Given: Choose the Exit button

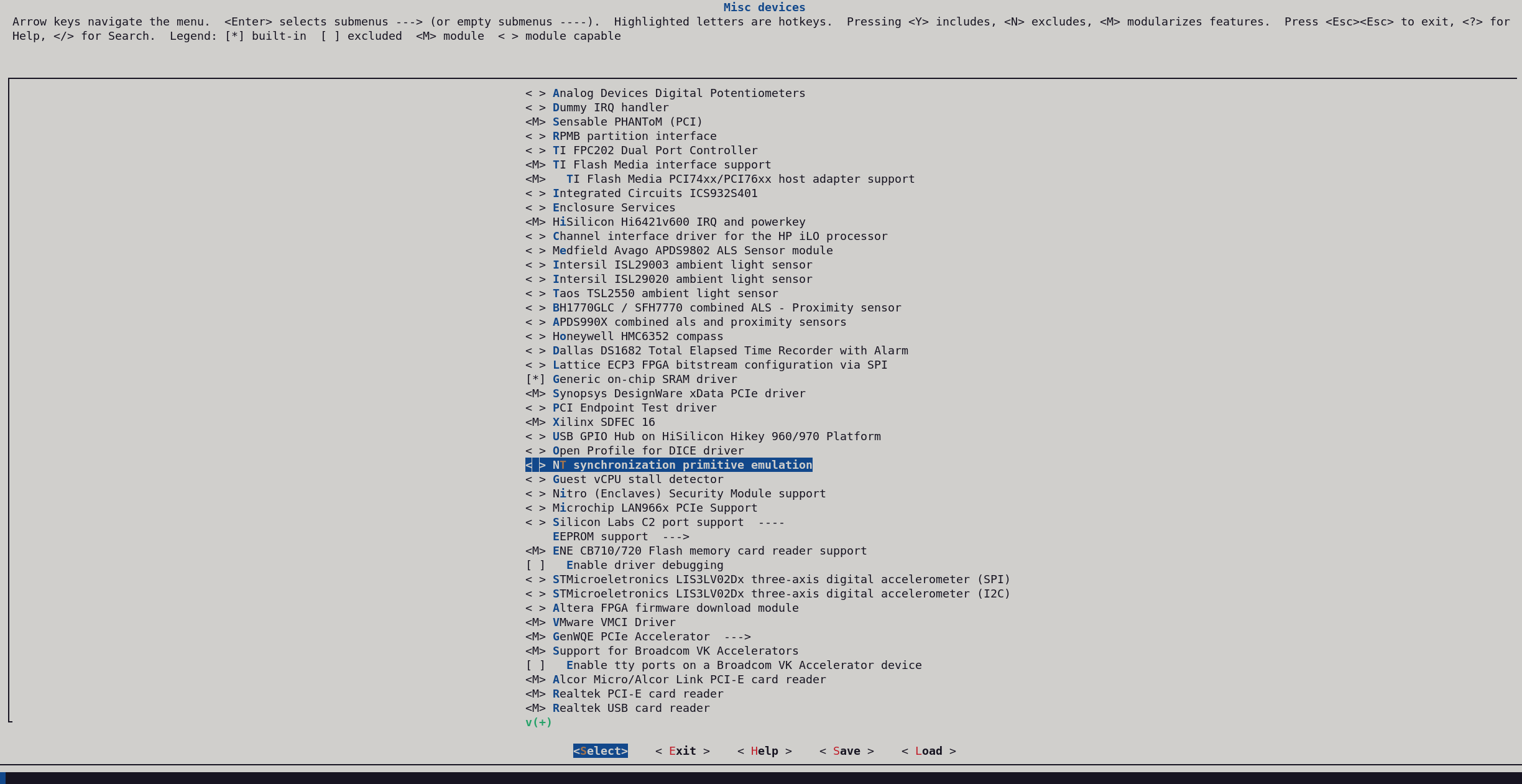Looking at the screenshot, I should (x=682, y=751).
